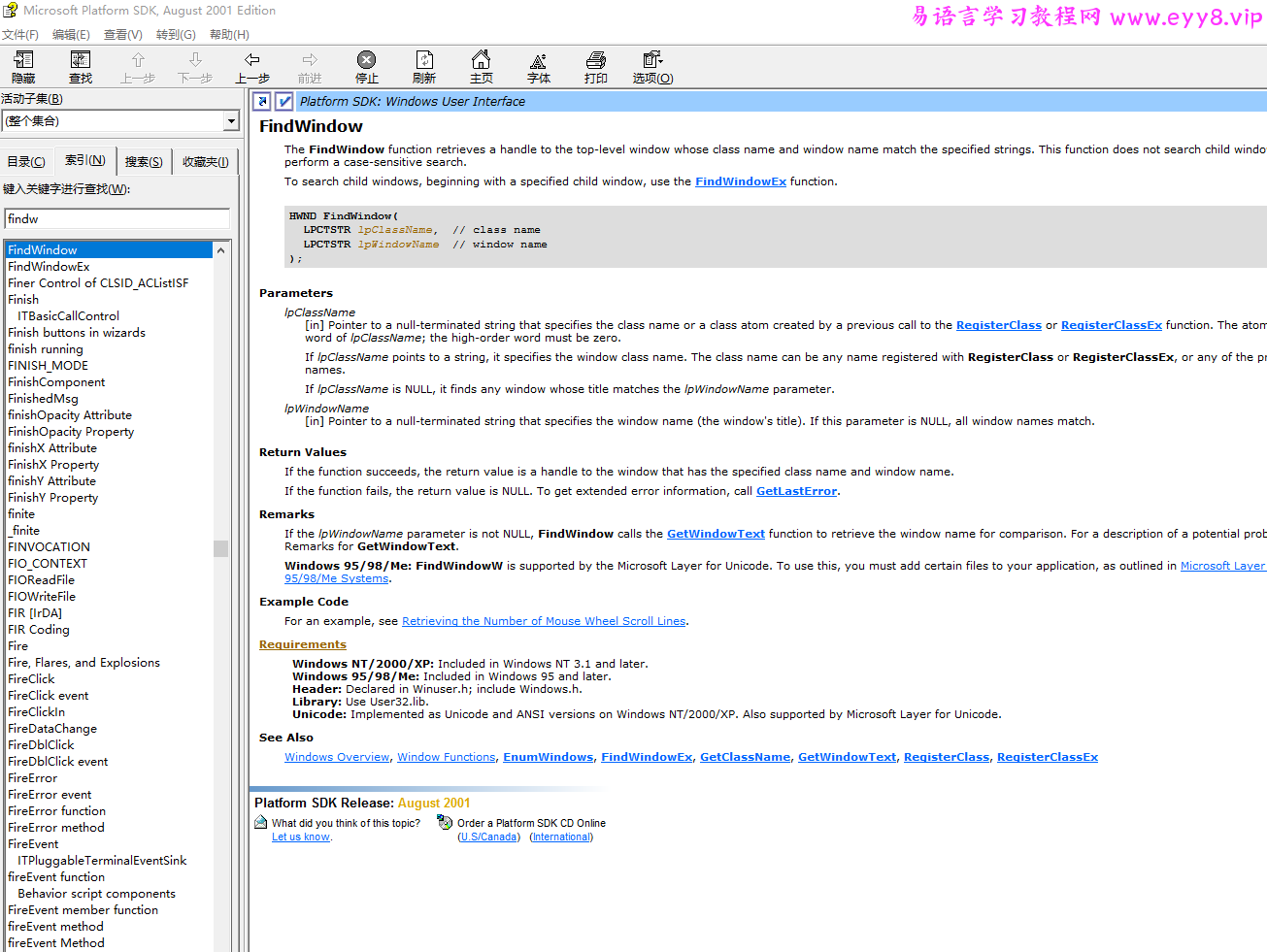Viewport: 1267px width, 952px height.
Task: Toggle the checkmark icon in the topic header
Action: point(284,101)
